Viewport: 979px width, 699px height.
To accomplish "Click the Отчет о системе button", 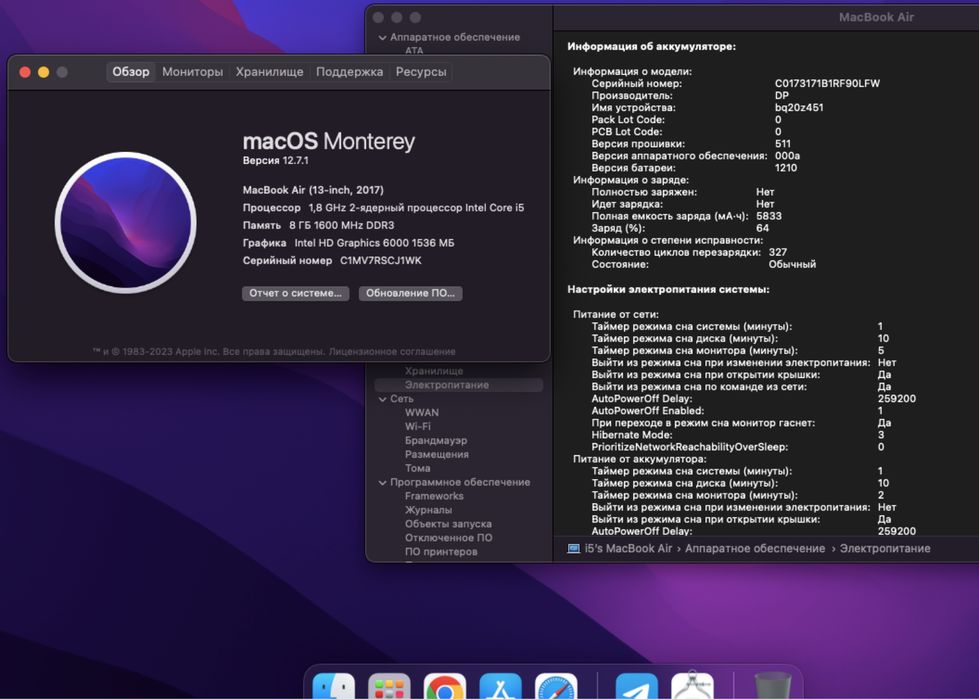I will (295, 293).
